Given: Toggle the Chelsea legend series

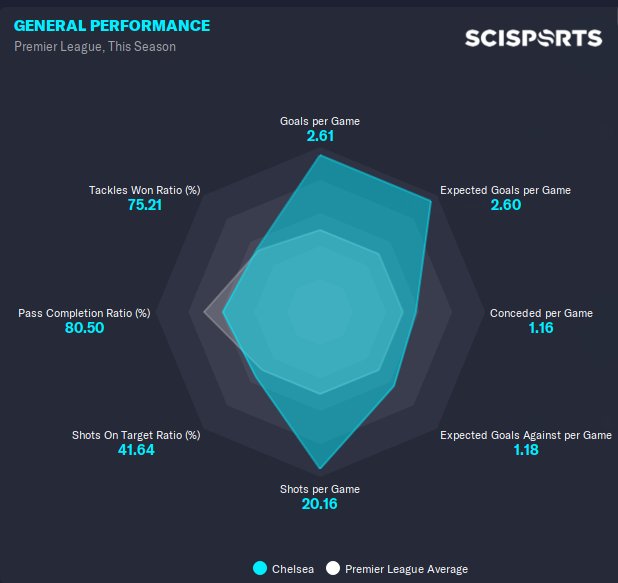Looking at the screenshot, I should pos(291,569).
